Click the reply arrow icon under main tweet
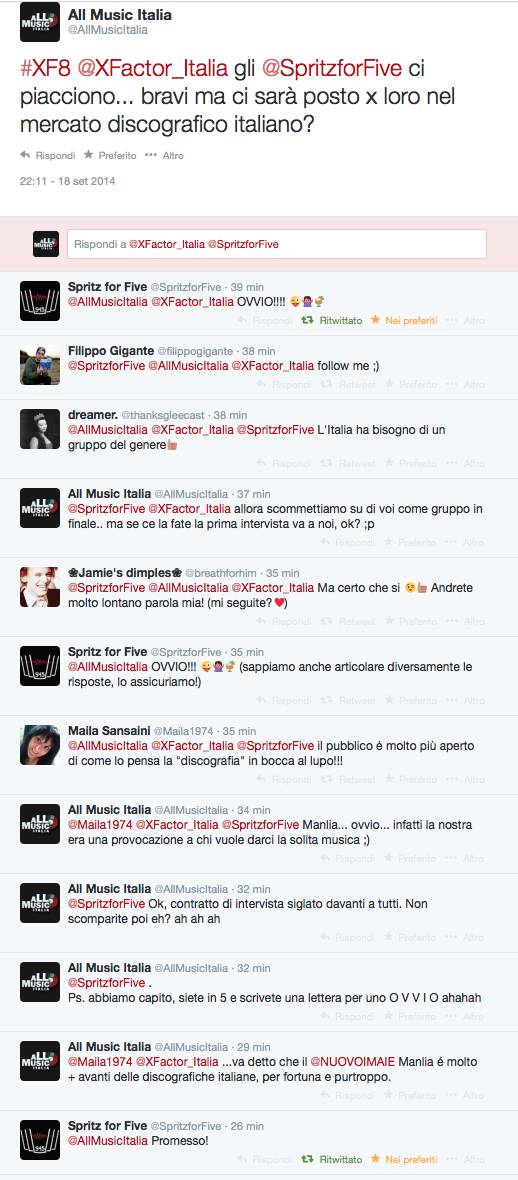 pos(25,155)
